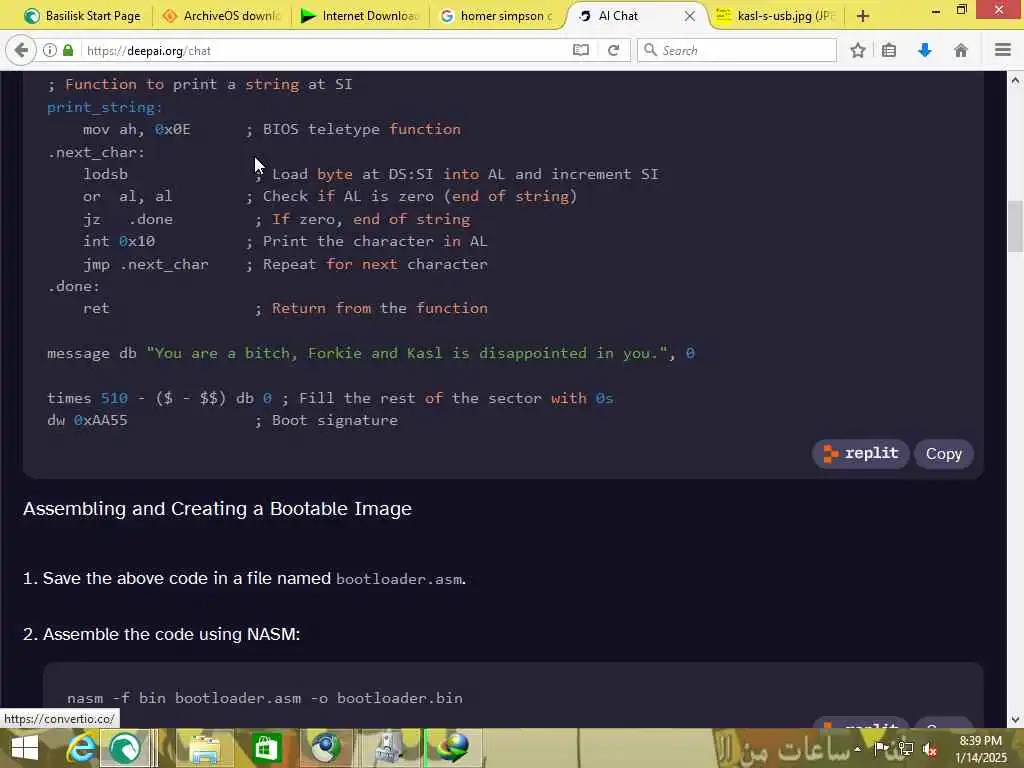1024x768 pixels.
Task: Switch to Basilisk Start Page tab
Action: (x=82, y=16)
